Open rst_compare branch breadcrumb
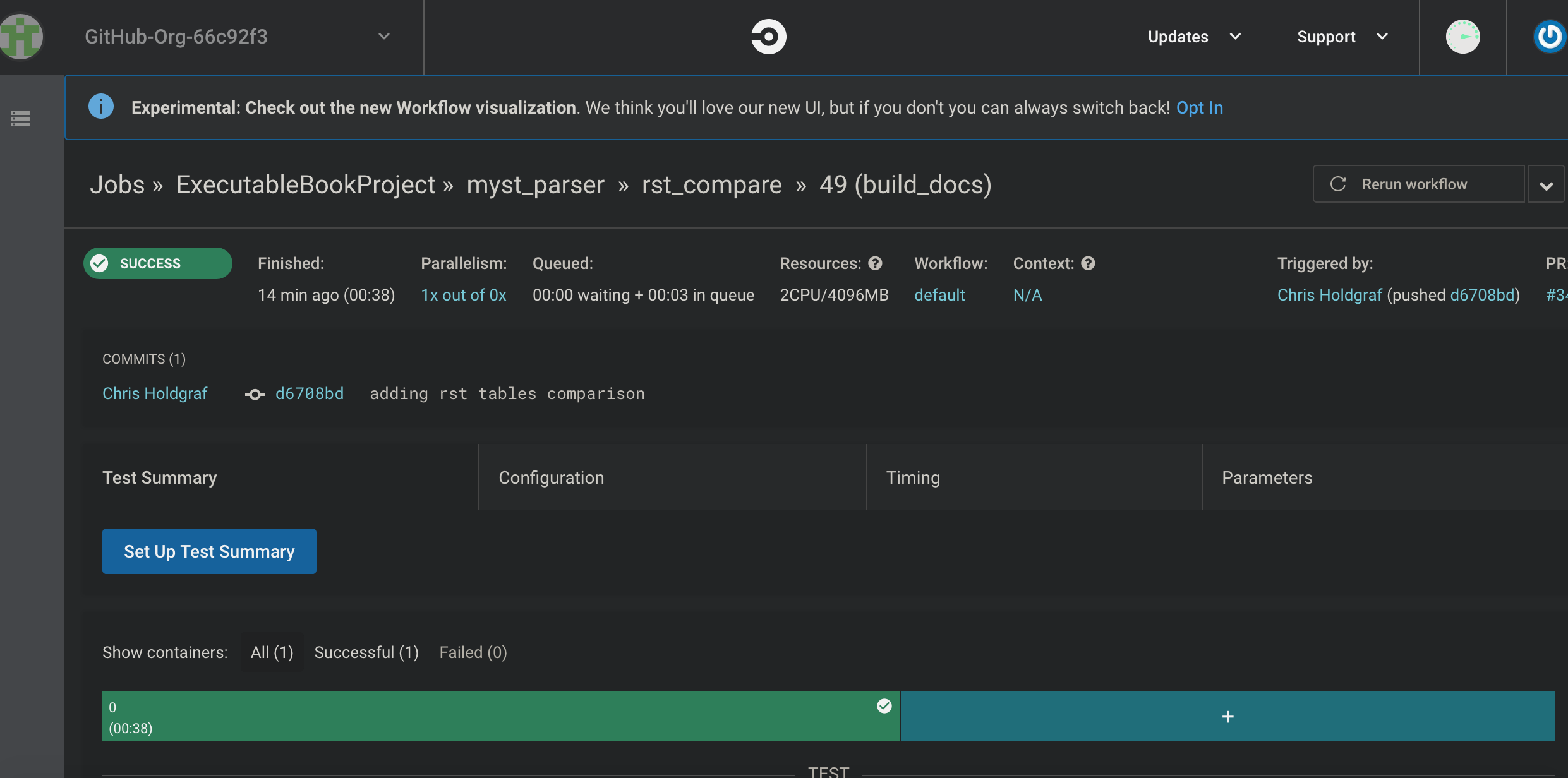The height and width of the screenshot is (778, 1568). 712,184
